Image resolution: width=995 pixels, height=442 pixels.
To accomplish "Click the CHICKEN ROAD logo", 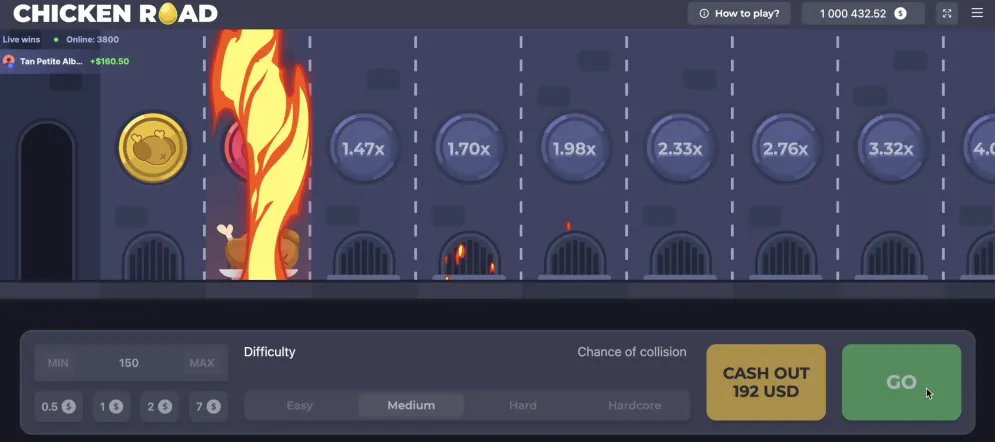I will click(x=115, y=13).
